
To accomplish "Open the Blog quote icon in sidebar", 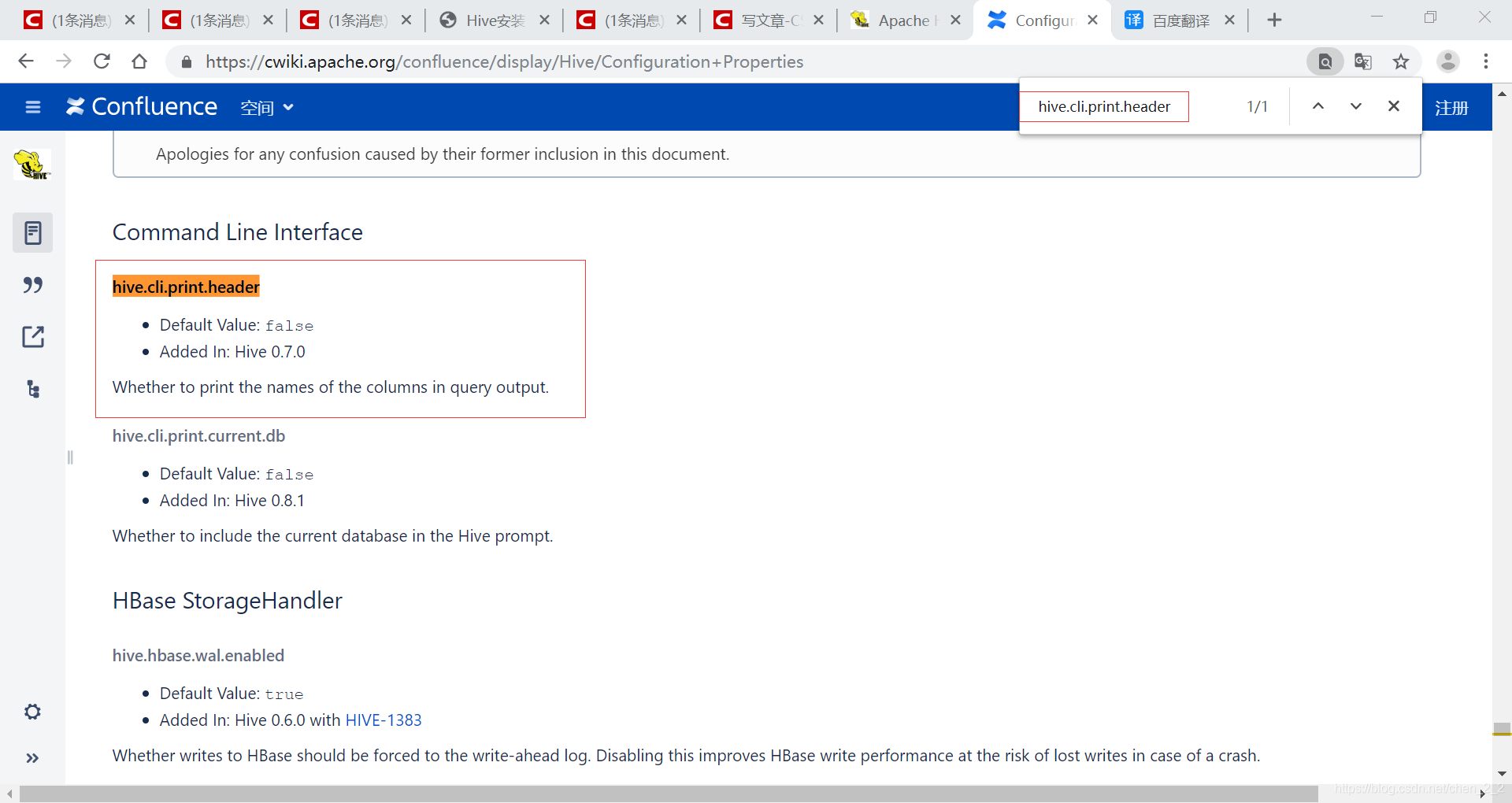I will coord(32,285).
